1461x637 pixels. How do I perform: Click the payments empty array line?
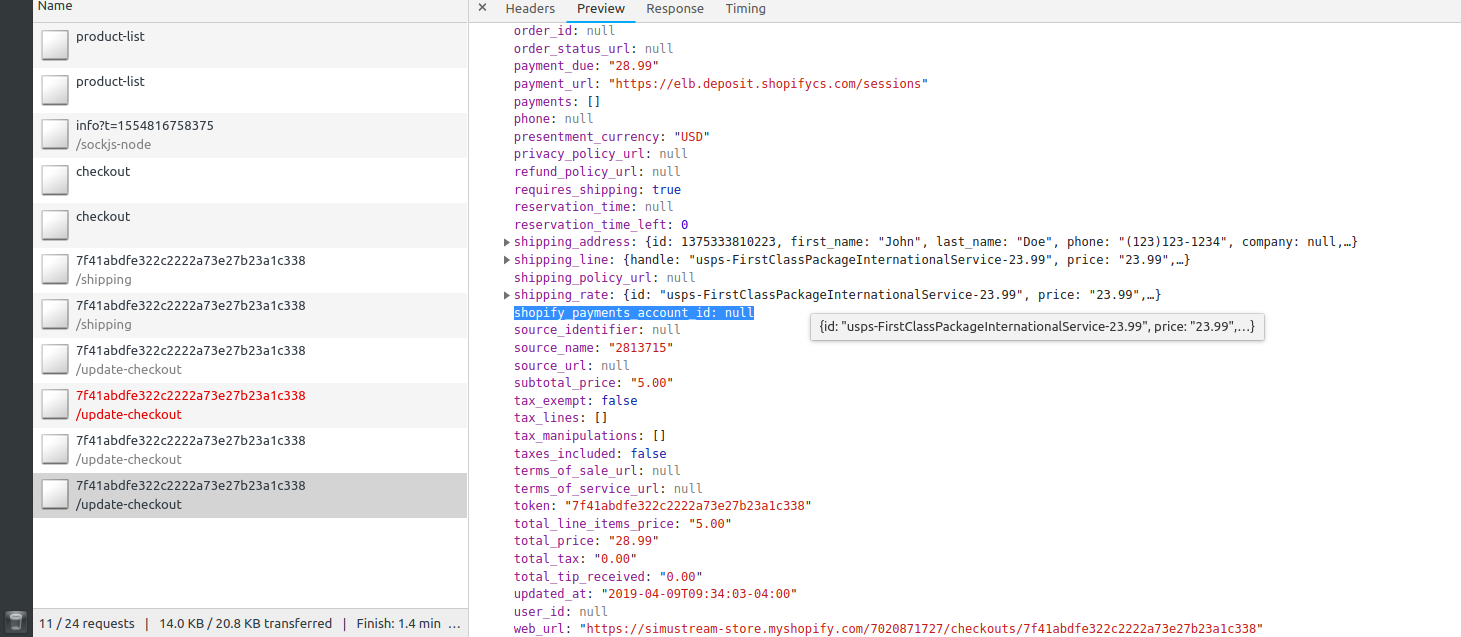pos(557,101)
